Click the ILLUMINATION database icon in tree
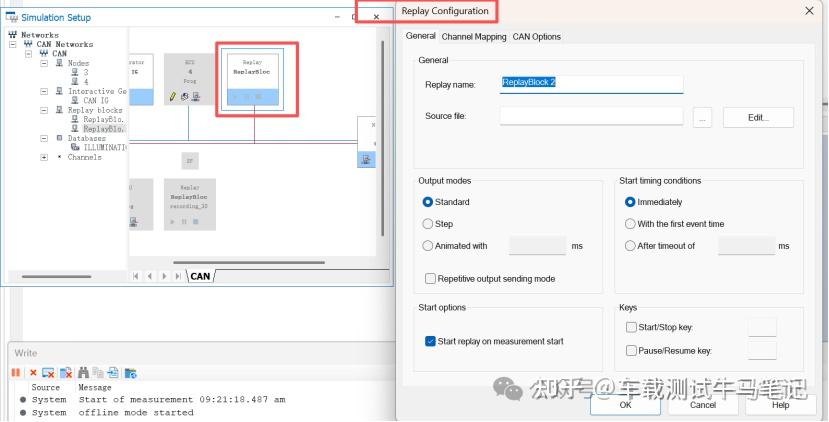 point(75,147)
